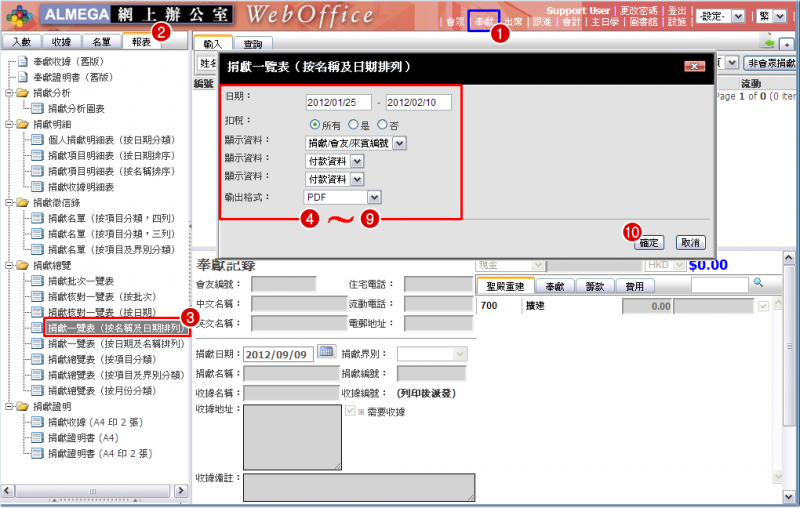Select the 所有 radio option
This screenshot has height=508, width=800.
316,124
